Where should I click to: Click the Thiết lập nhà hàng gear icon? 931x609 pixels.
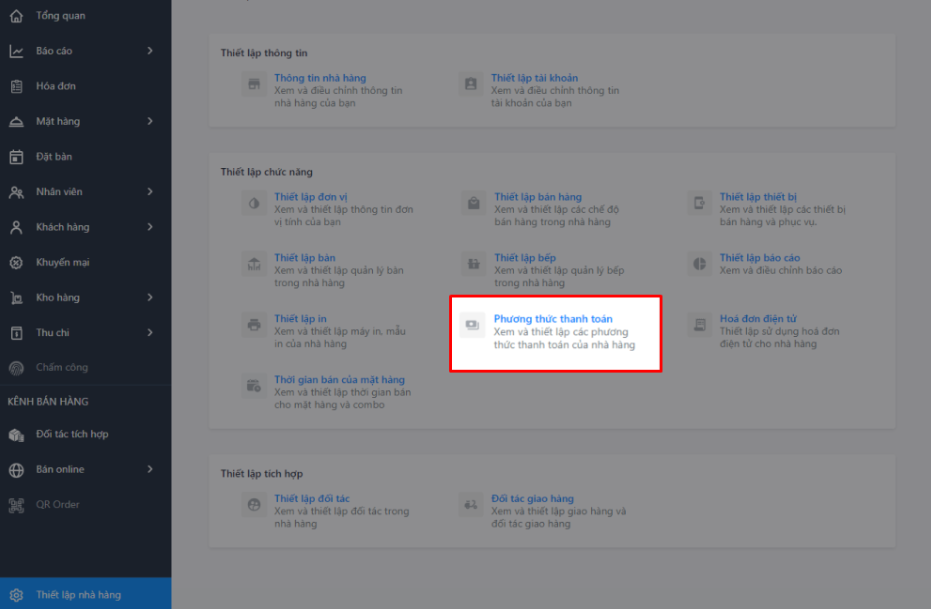(16, 595)
